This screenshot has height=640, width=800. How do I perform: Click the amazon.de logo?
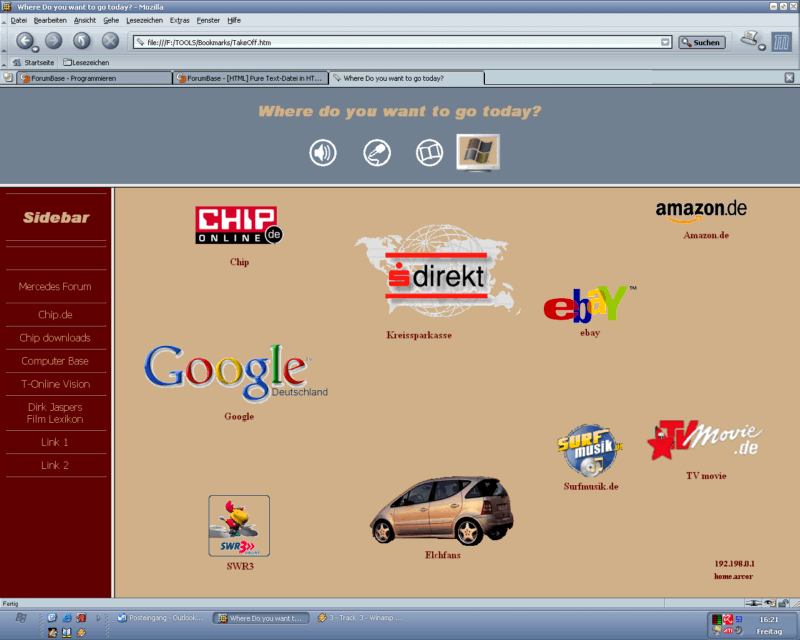[x=701, y=211]
